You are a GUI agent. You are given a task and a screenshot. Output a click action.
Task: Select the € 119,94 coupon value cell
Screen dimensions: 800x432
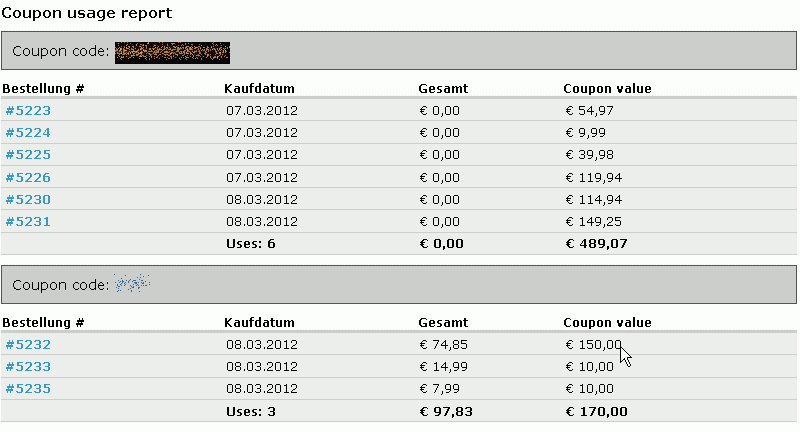pyautogui.click(x=594, y=178)
